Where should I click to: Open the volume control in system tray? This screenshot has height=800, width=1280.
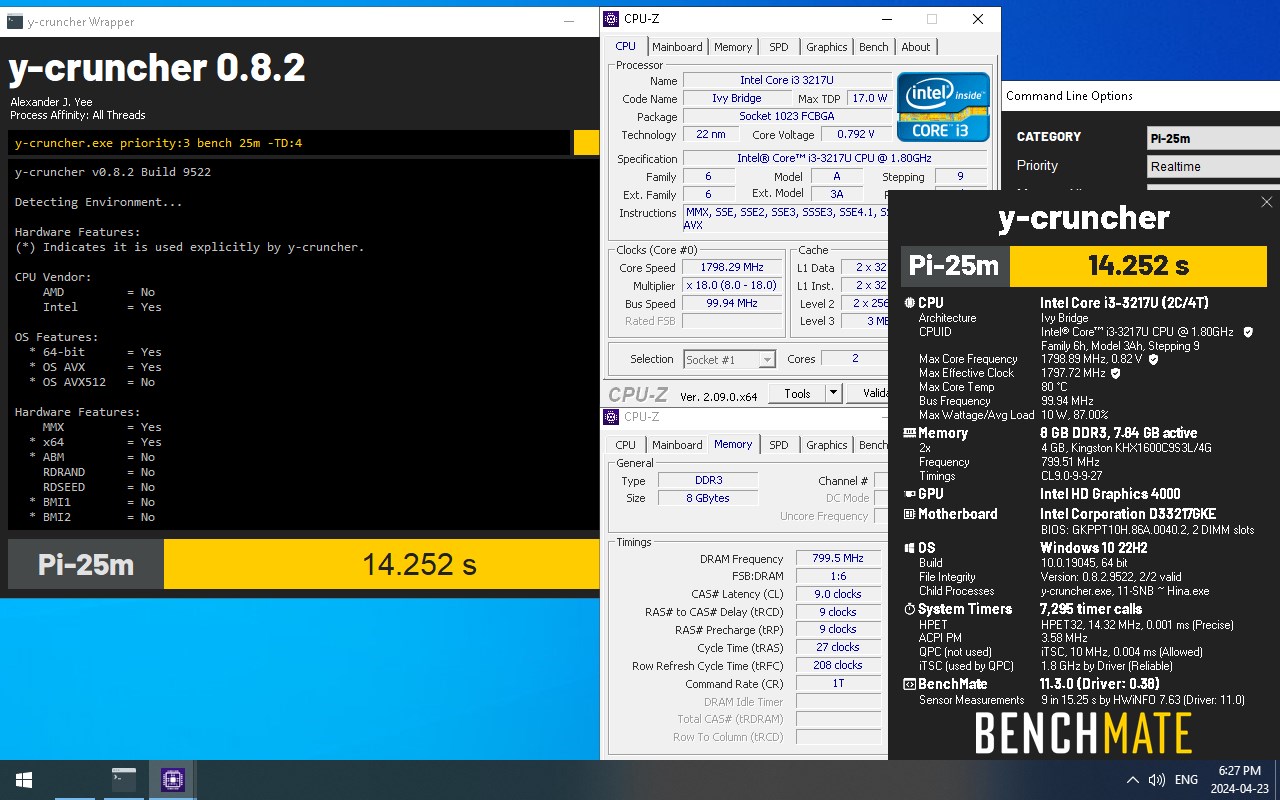pos(1157,780)
